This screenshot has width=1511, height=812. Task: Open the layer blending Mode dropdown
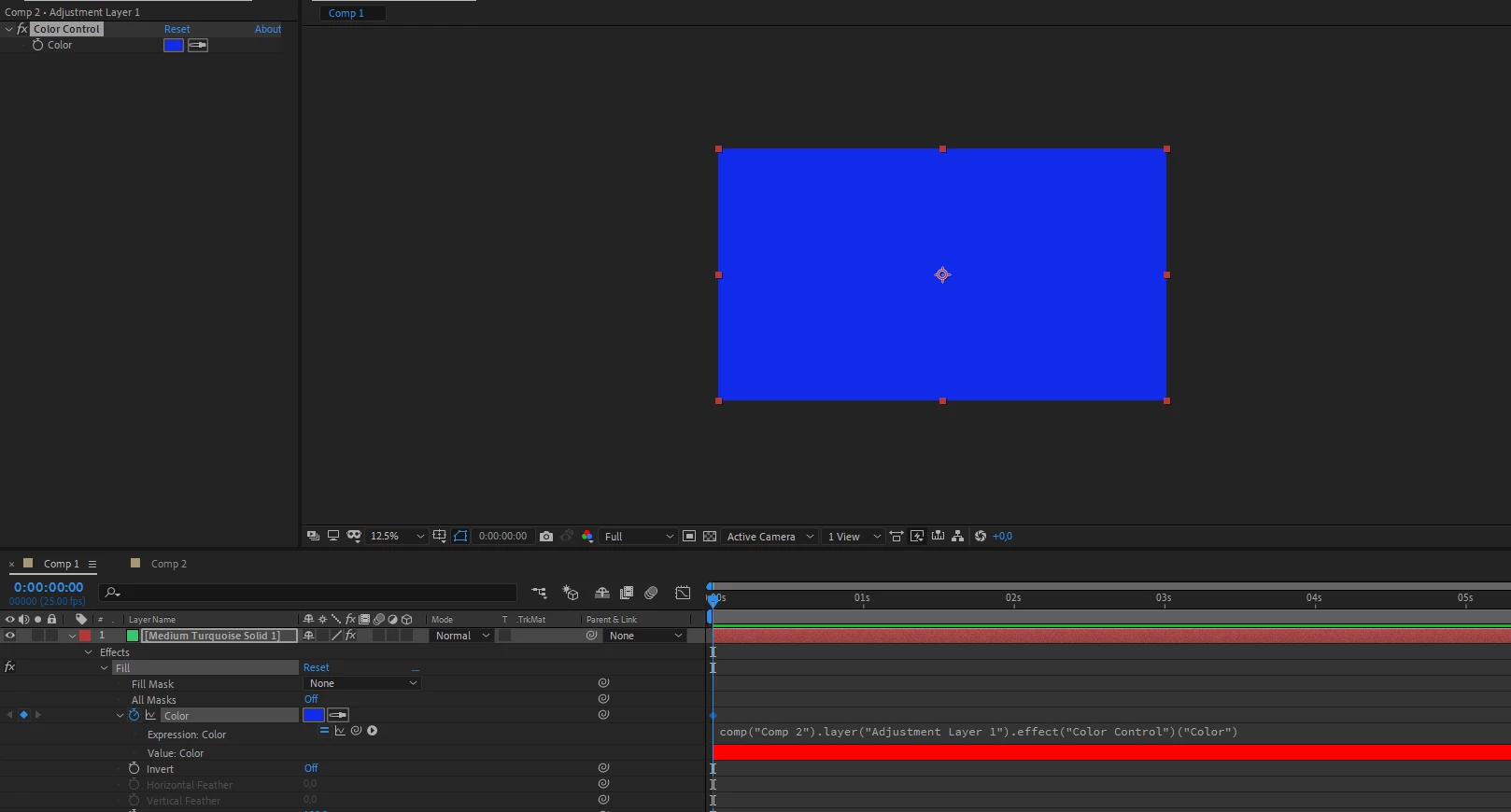point(462,636)
